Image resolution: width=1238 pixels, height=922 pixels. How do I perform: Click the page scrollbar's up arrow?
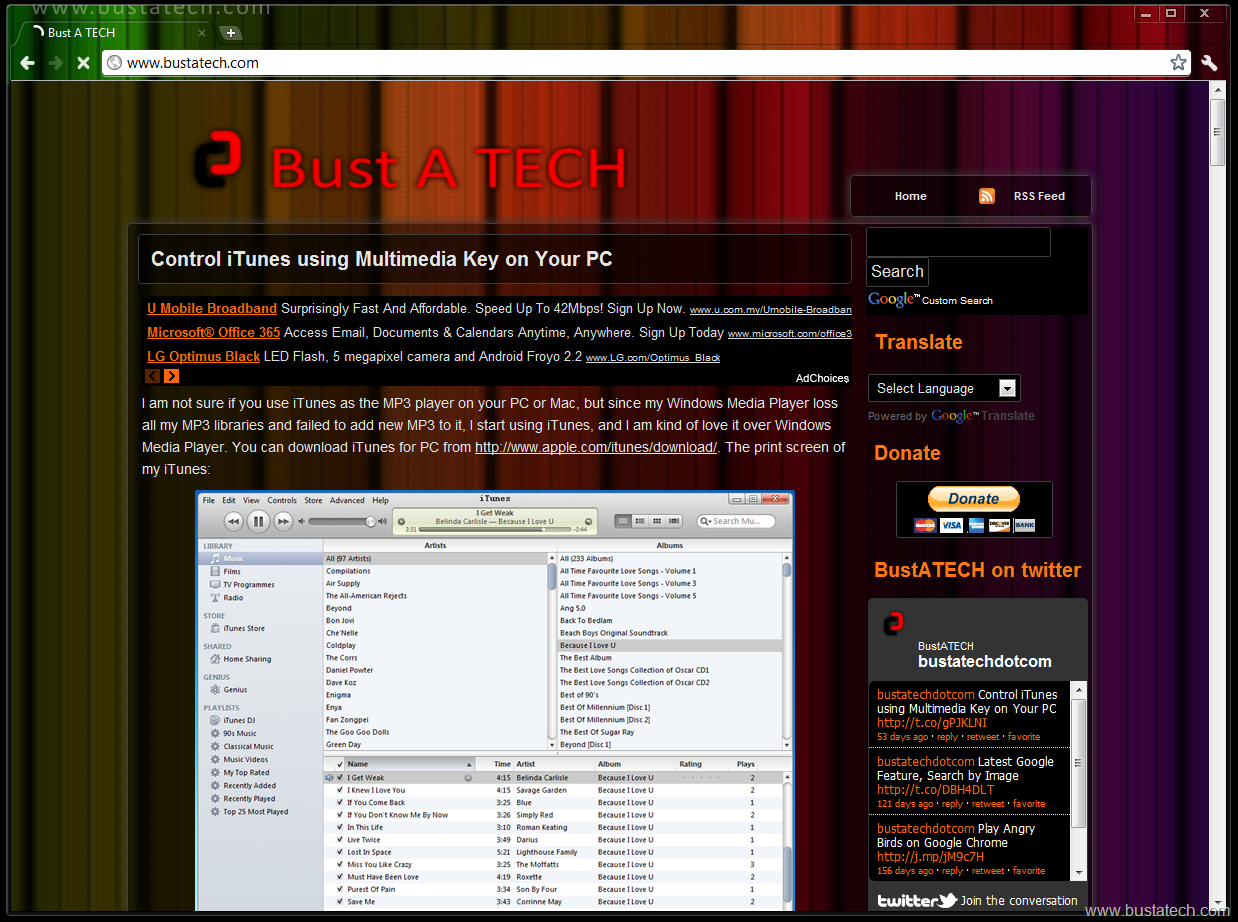pyautogui.click(x=1217, y=90)
